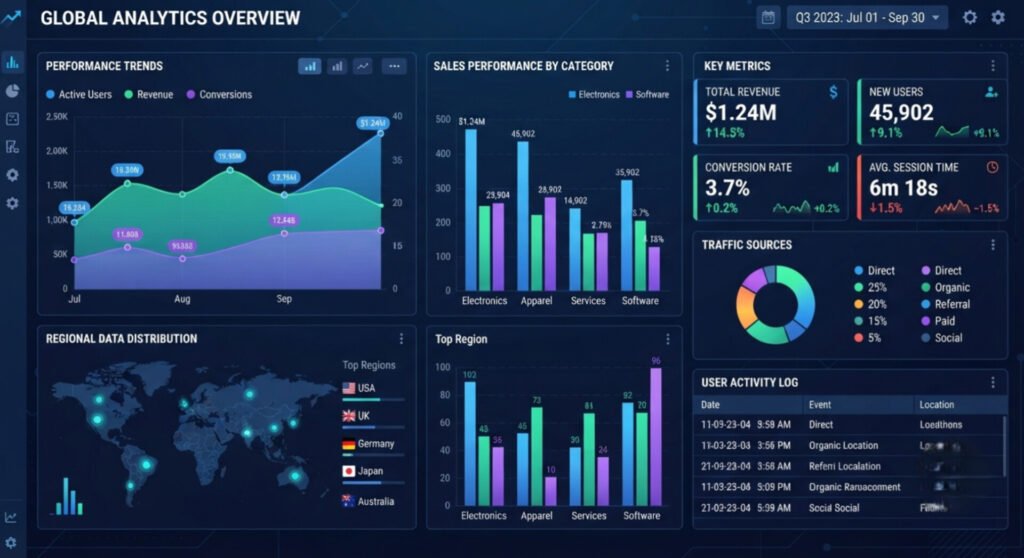Click the 'Aug' label on trends chart axis
The height and width of the screenshot is (558, 1024).
pyautogui.click(x=182, y=299)
